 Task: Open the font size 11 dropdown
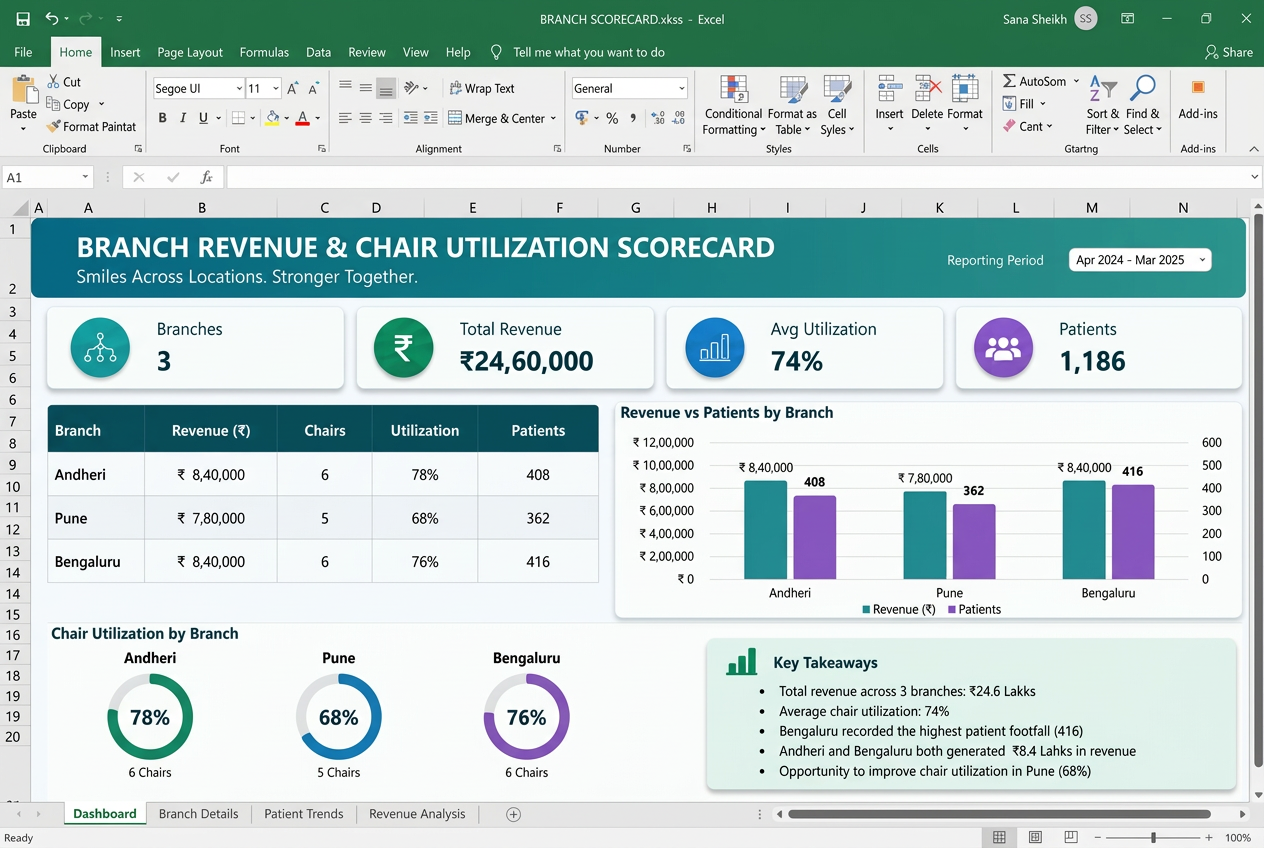(x=276, y=89)
